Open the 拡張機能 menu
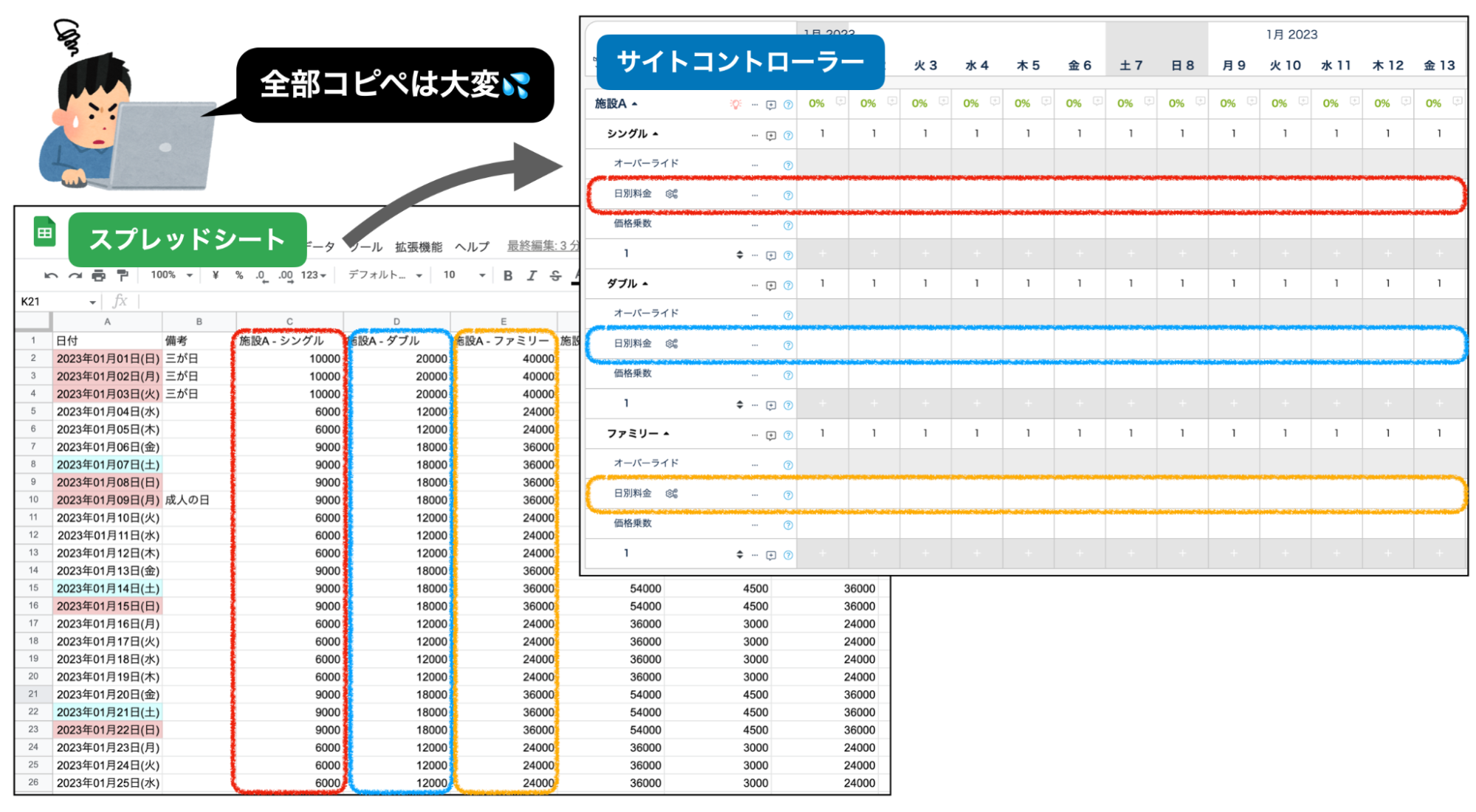Screen dimensions: 1476x812 [419, 247]
